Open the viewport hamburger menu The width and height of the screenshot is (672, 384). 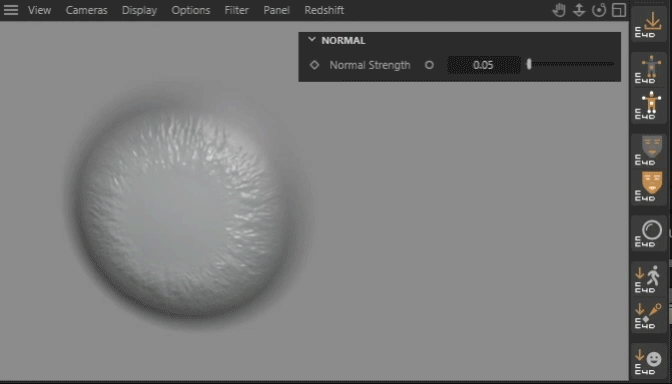pyautogui.click(x=11, y=10)
